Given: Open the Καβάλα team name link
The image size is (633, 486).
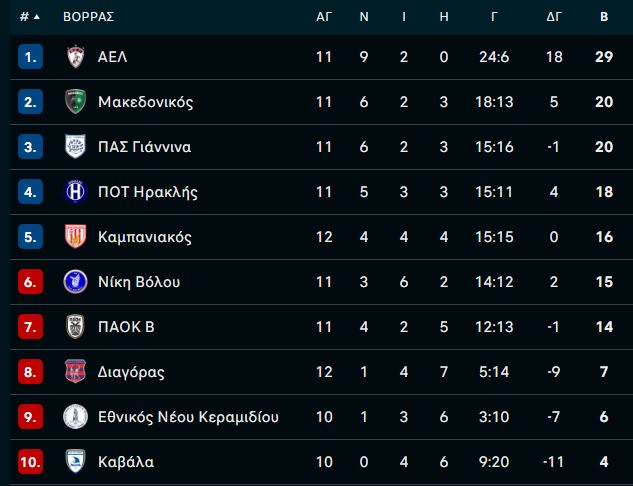Looking at the screenshot, I should (x=126, y=462).
